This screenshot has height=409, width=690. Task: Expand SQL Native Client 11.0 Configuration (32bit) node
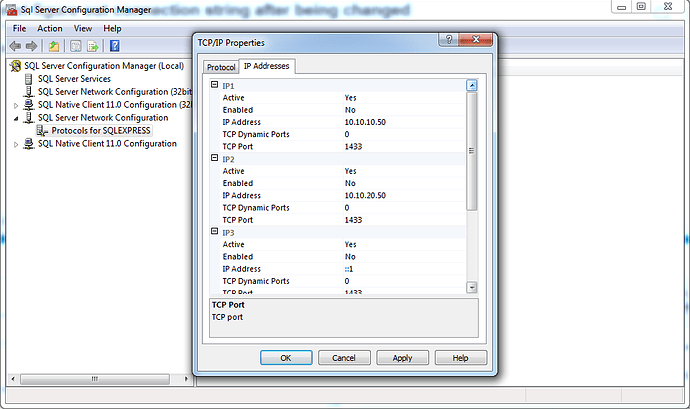point(16,106)
